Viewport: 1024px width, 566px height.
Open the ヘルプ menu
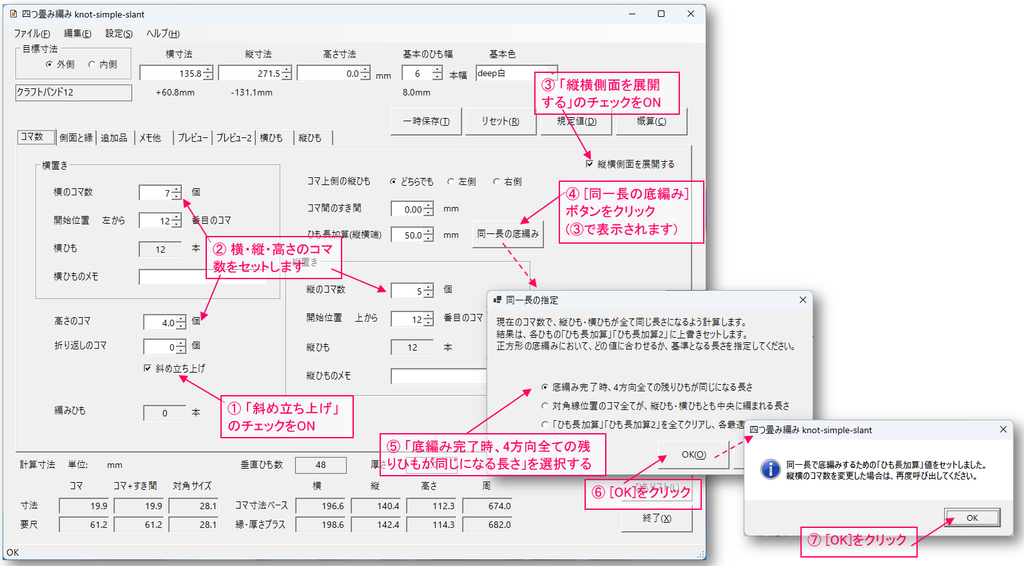(163, 33)
